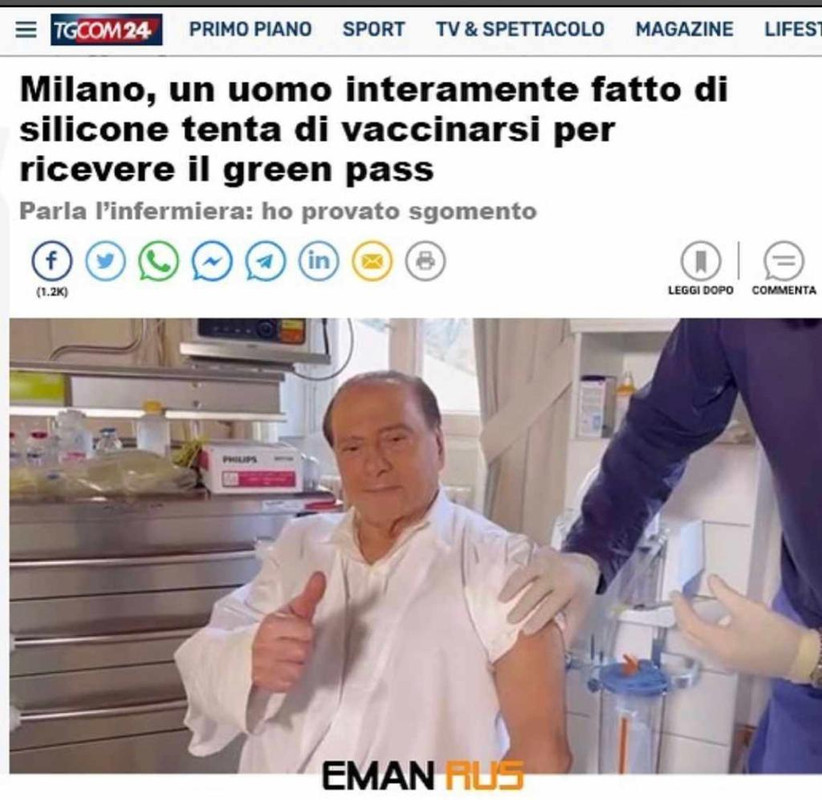
Task: Share article on Facebook
Action: [51, 261]
